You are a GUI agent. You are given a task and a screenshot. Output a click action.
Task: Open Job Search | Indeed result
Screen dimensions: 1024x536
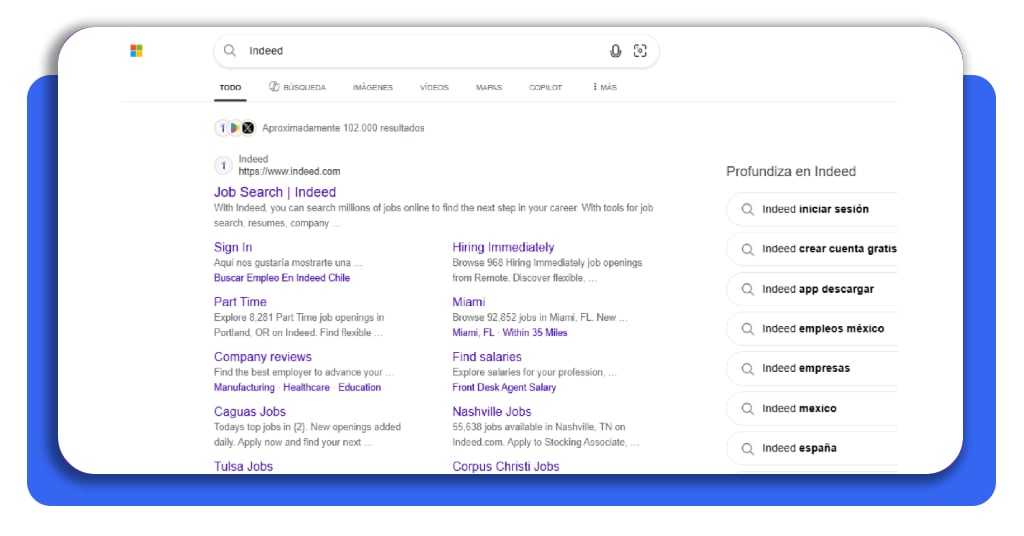(275, 192)
